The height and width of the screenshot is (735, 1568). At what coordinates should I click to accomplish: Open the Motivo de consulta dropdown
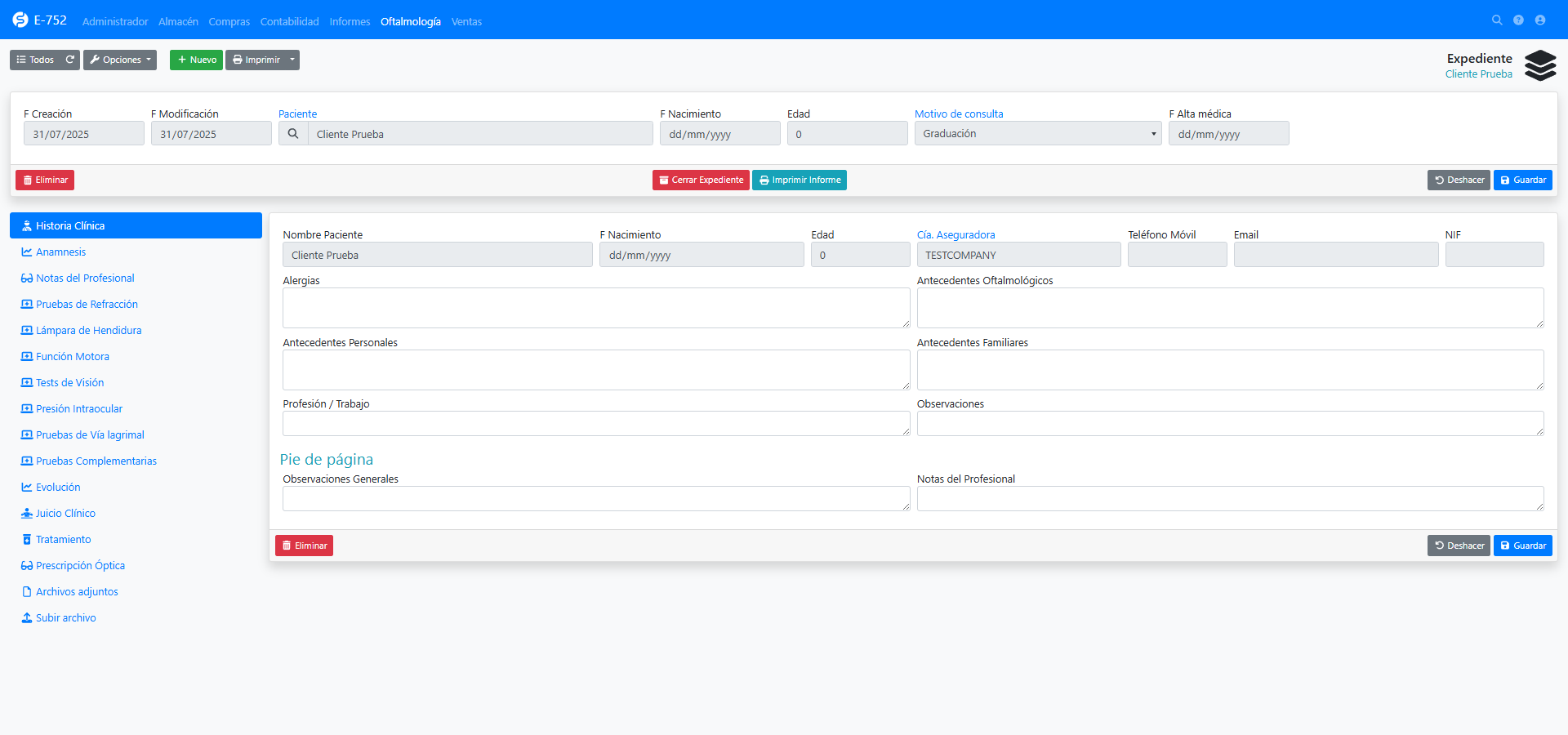click(x=1037, y=134)
